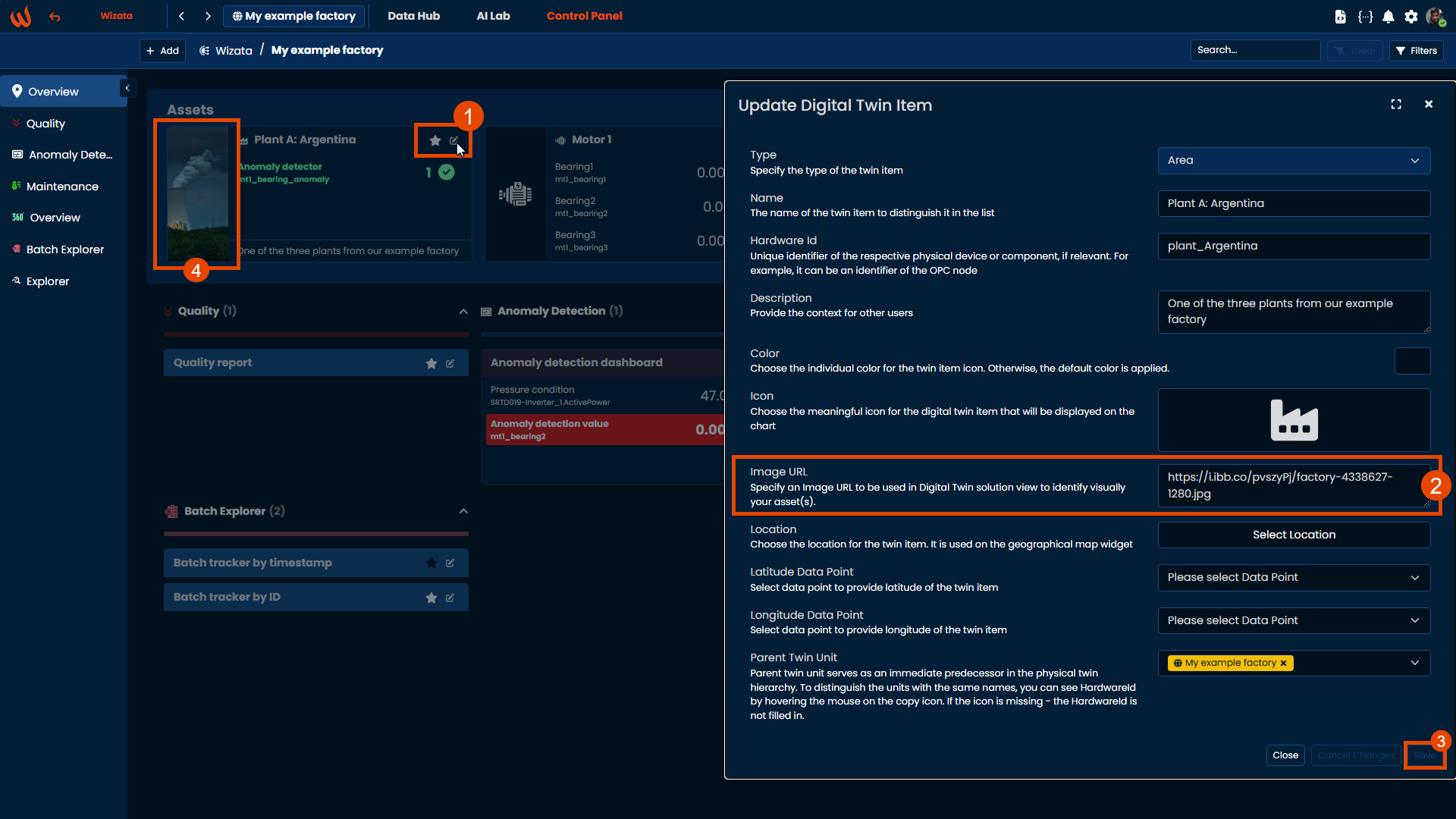Open the settings gear icon

pos(1411,17)
